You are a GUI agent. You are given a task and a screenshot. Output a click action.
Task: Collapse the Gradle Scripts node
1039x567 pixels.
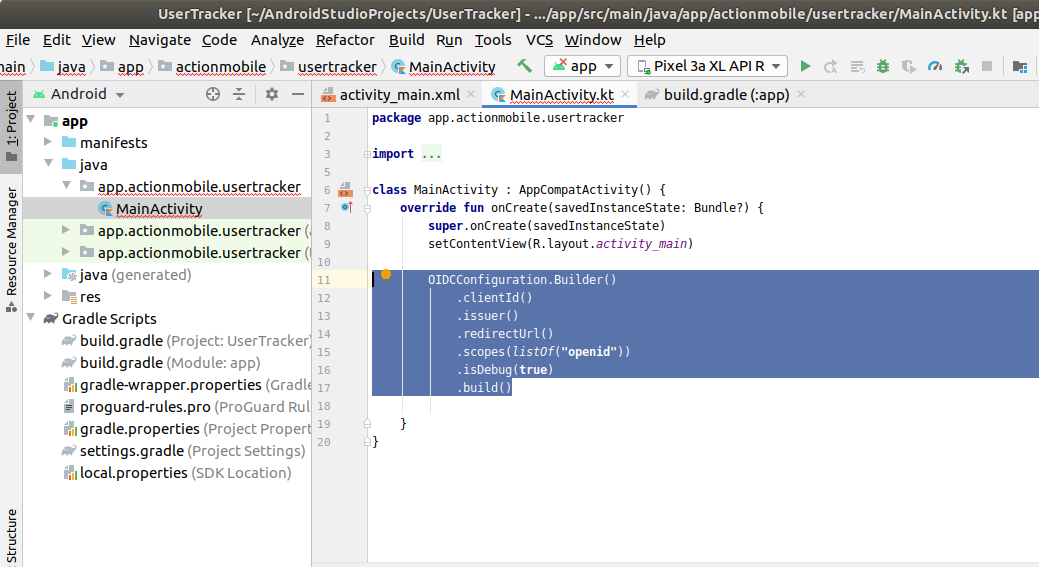(30, 318)
